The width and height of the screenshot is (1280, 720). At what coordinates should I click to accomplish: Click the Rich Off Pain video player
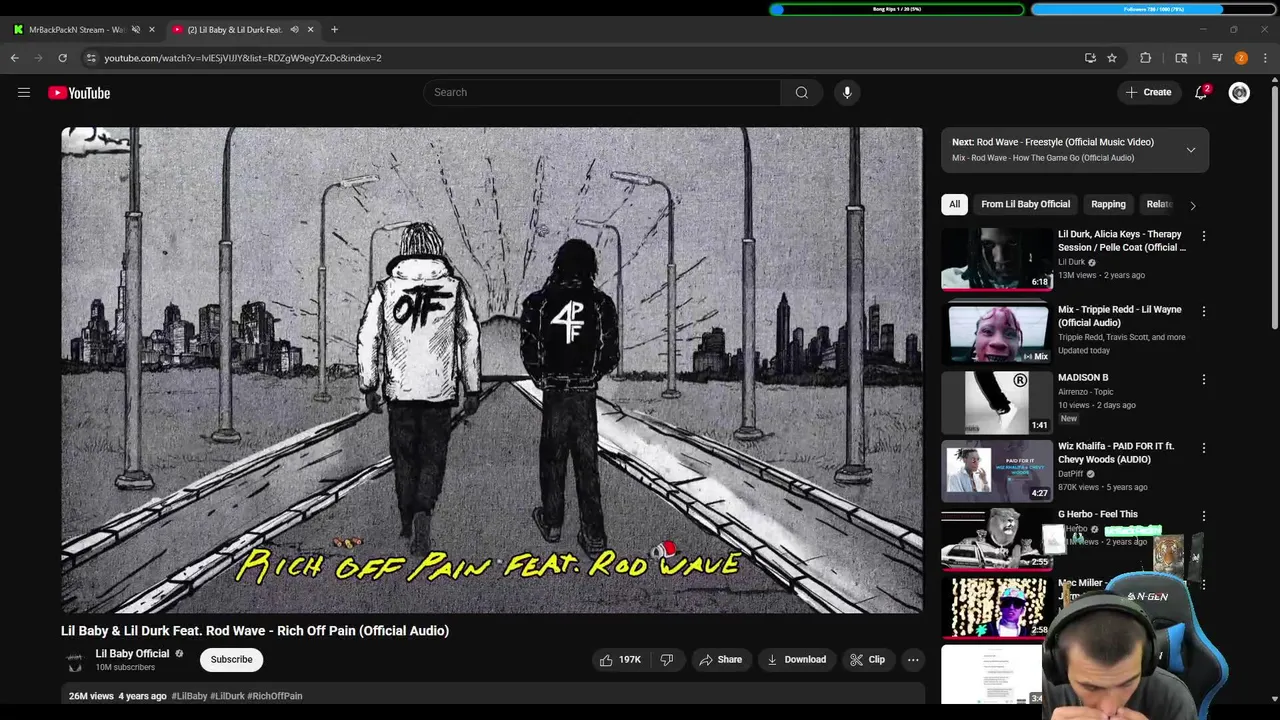click(x=492, y=370)
